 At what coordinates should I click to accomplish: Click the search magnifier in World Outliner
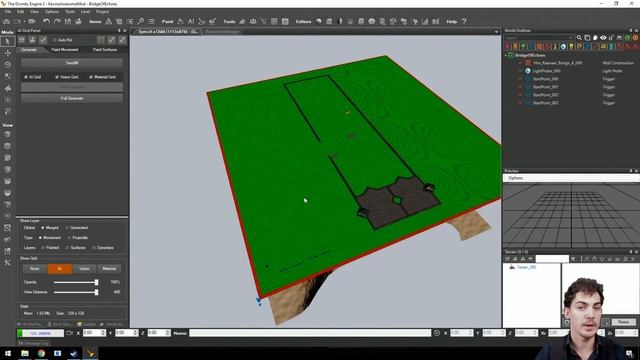579,38
